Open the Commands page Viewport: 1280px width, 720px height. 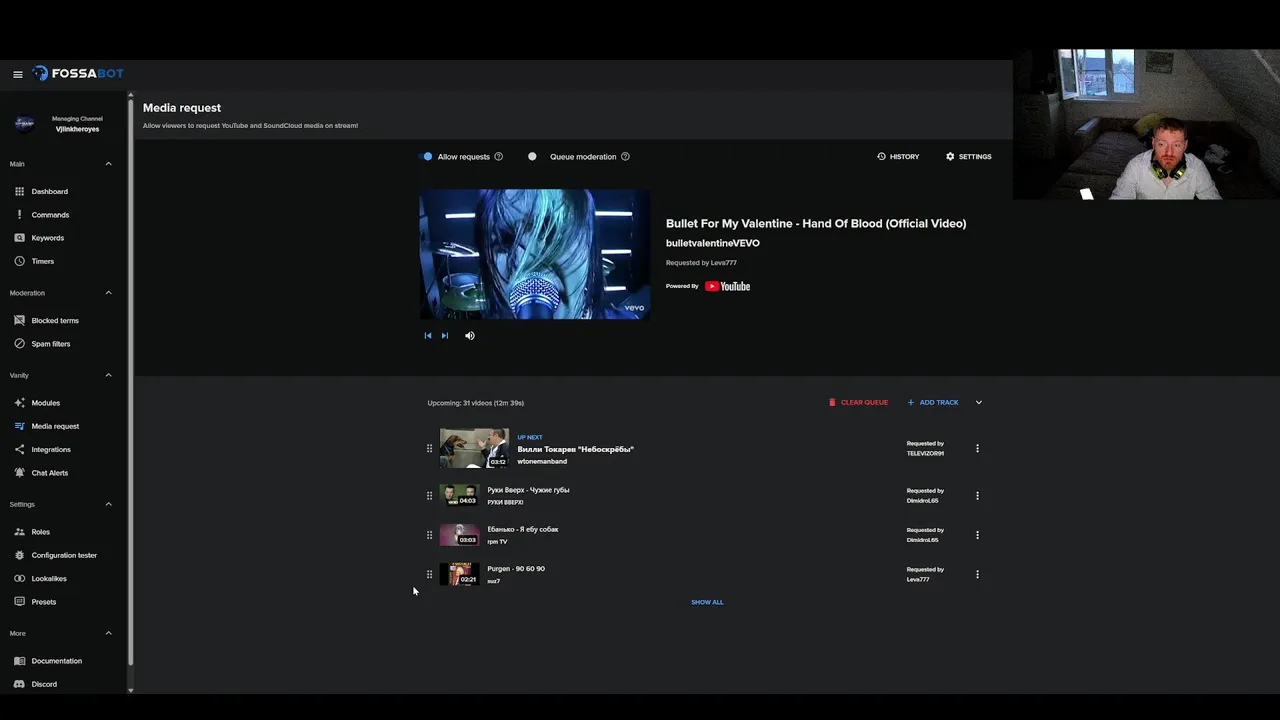[x=50, y=215]
